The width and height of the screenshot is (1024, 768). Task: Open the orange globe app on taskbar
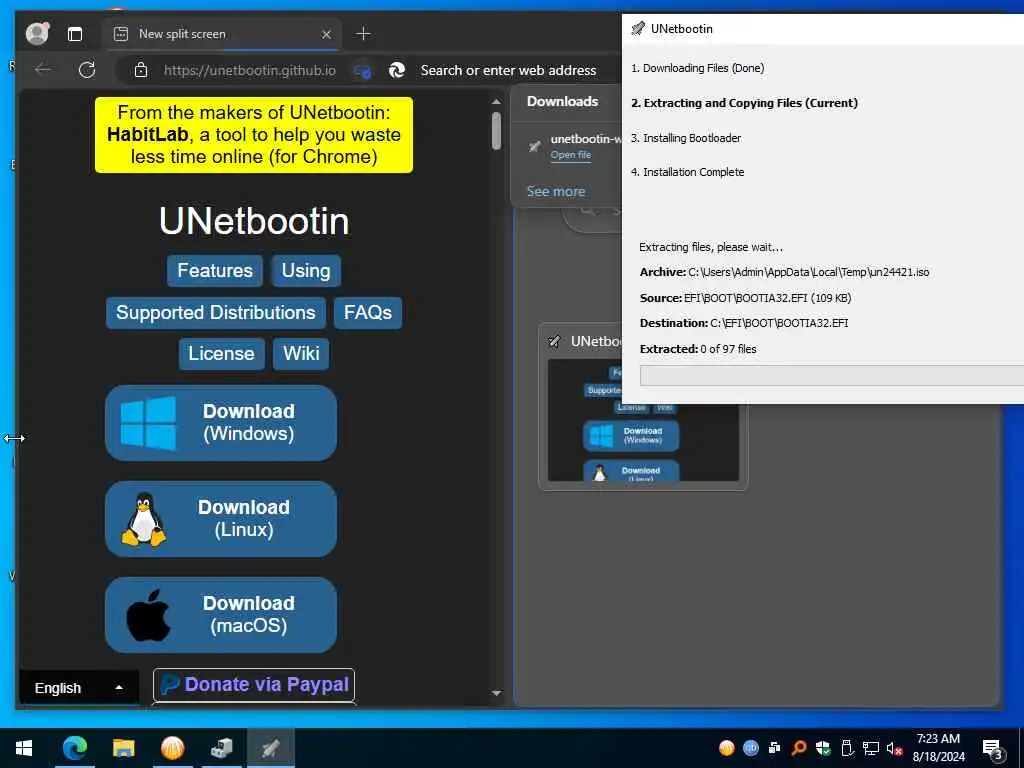pos(172,748)
